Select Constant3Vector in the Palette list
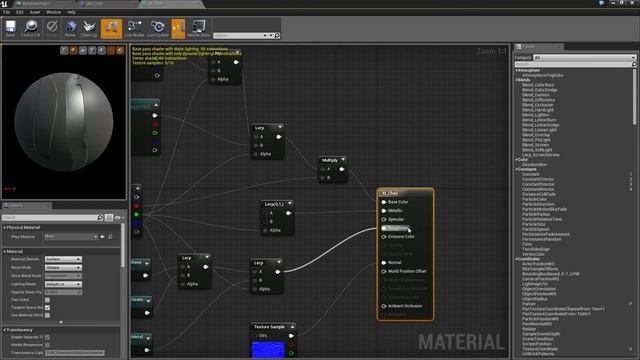 538,184
